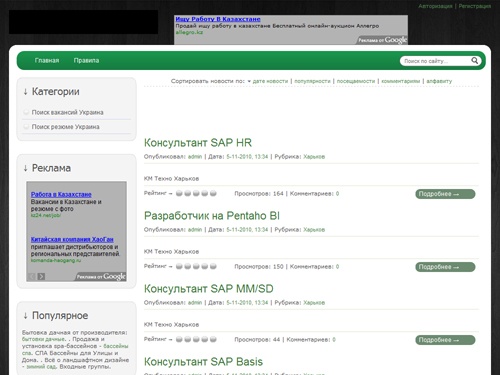Open the Главная menu item

click(x=47, y=61)
